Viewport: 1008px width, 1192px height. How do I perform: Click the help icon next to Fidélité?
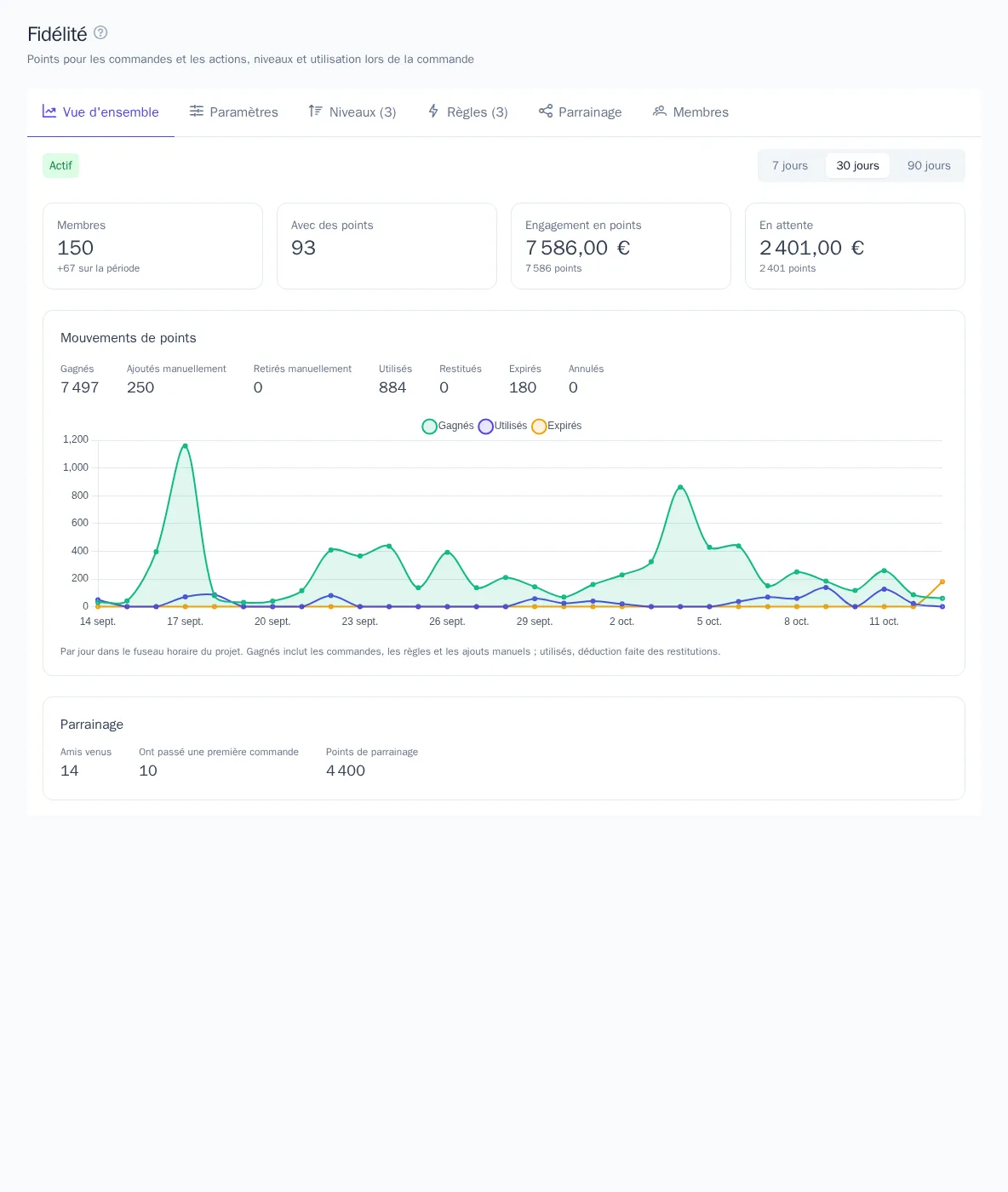tap(100, 32)
